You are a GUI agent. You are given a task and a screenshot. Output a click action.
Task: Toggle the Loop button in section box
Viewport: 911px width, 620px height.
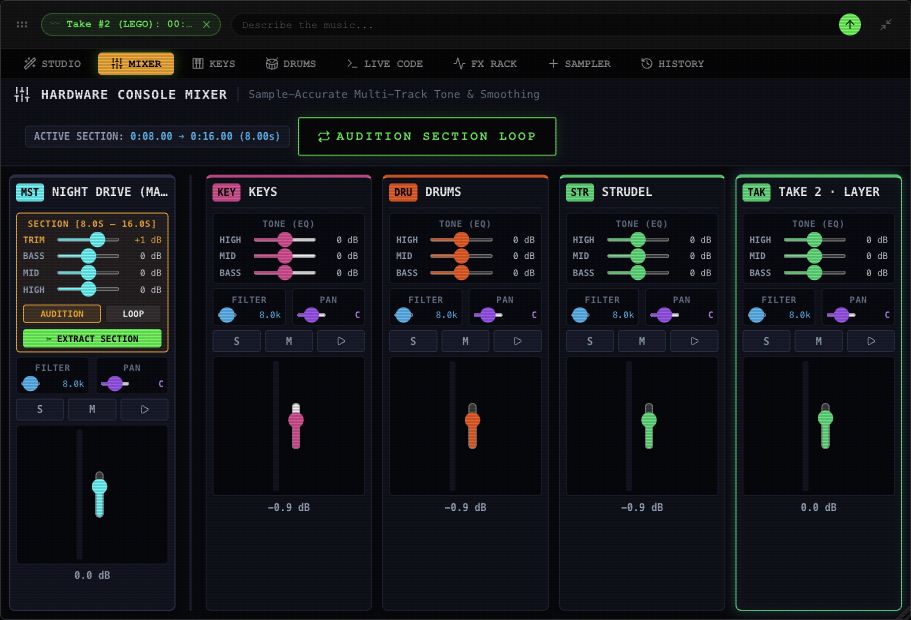tap(133, 314)
